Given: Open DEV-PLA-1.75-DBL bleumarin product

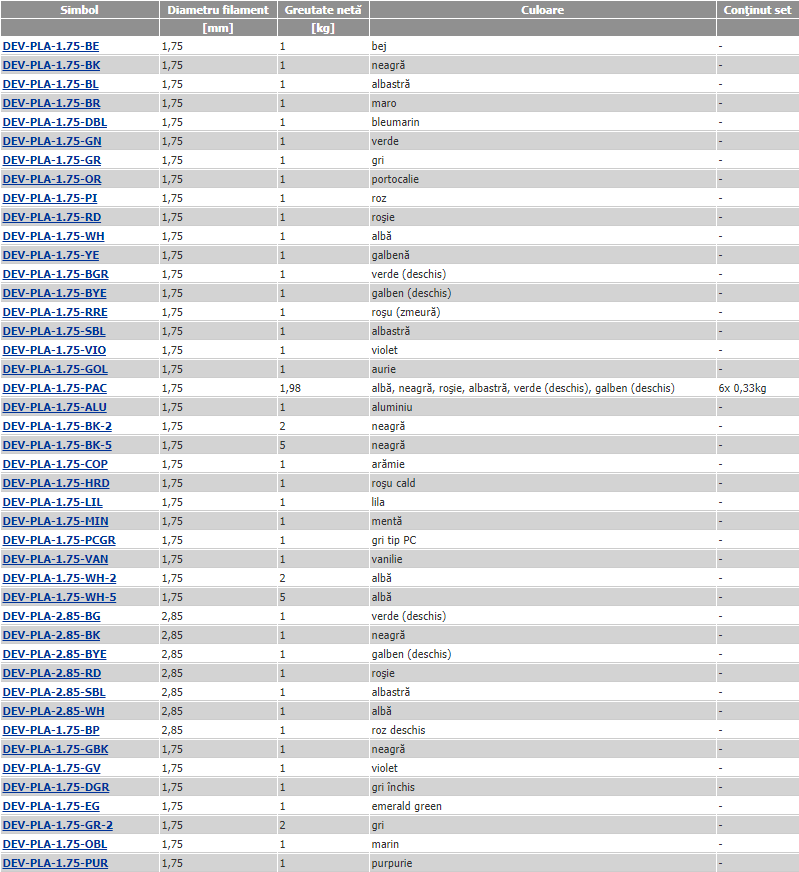Looking at the screenshot, I should pos(55,122).
